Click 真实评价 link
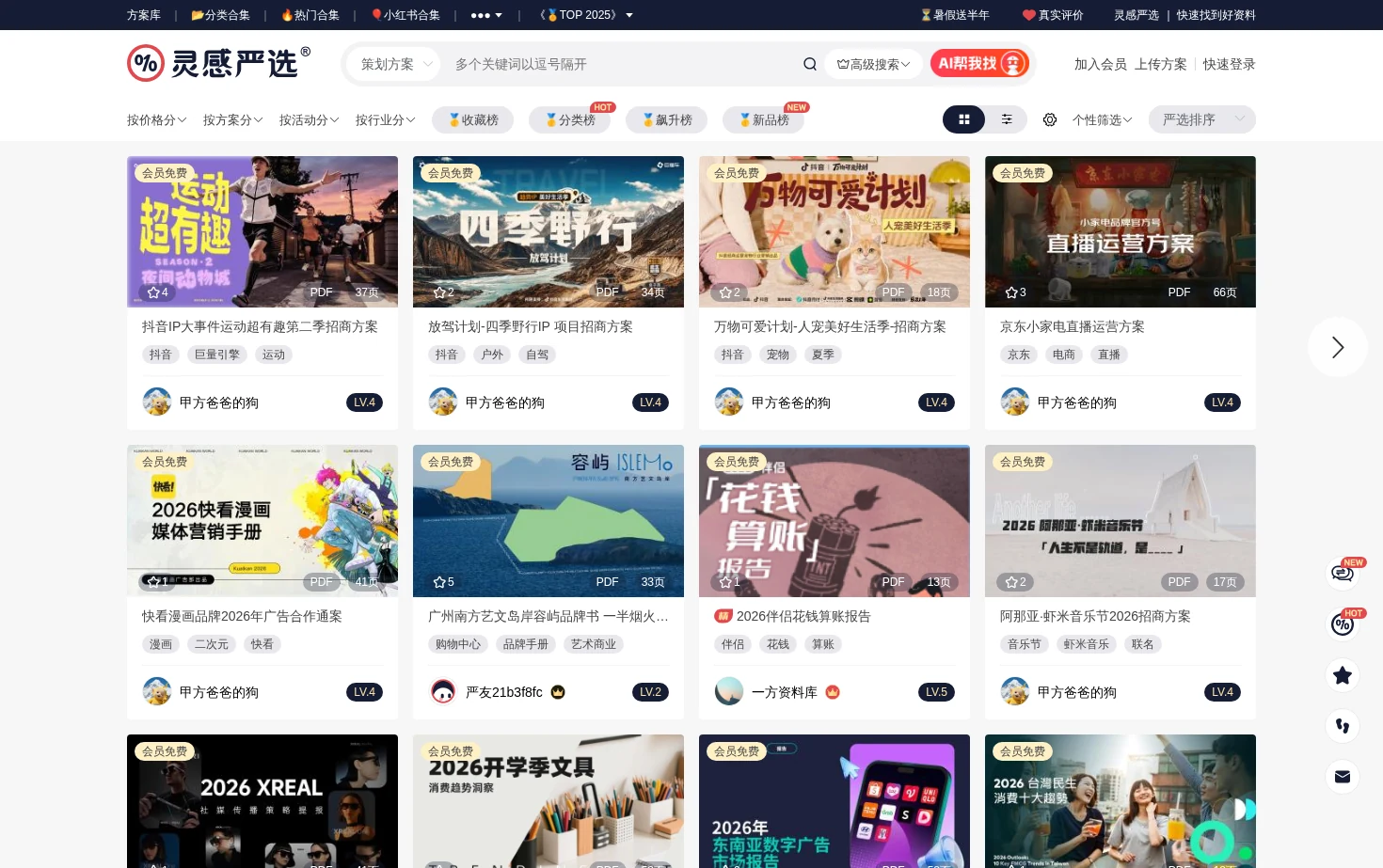Screen dimensions: 1383x868 click(1053, 15)
